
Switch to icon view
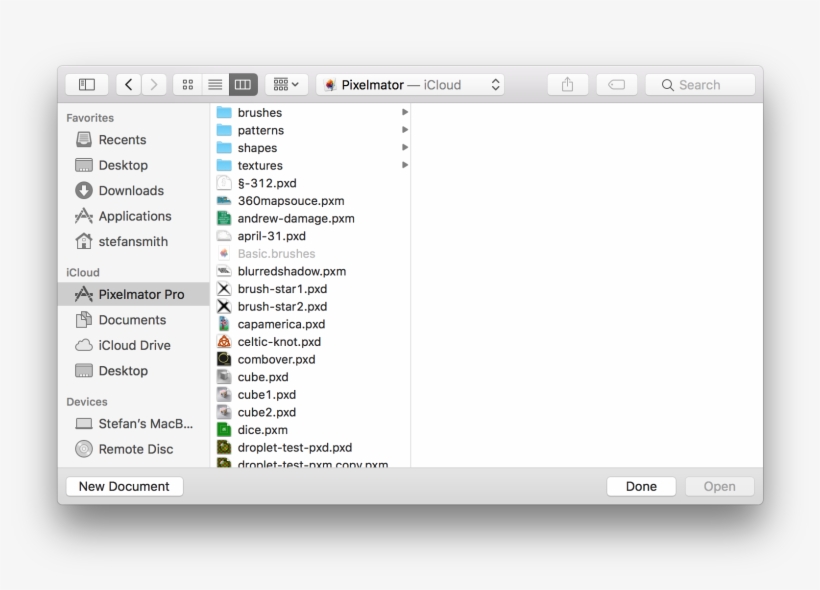click(x=187, y=84)
